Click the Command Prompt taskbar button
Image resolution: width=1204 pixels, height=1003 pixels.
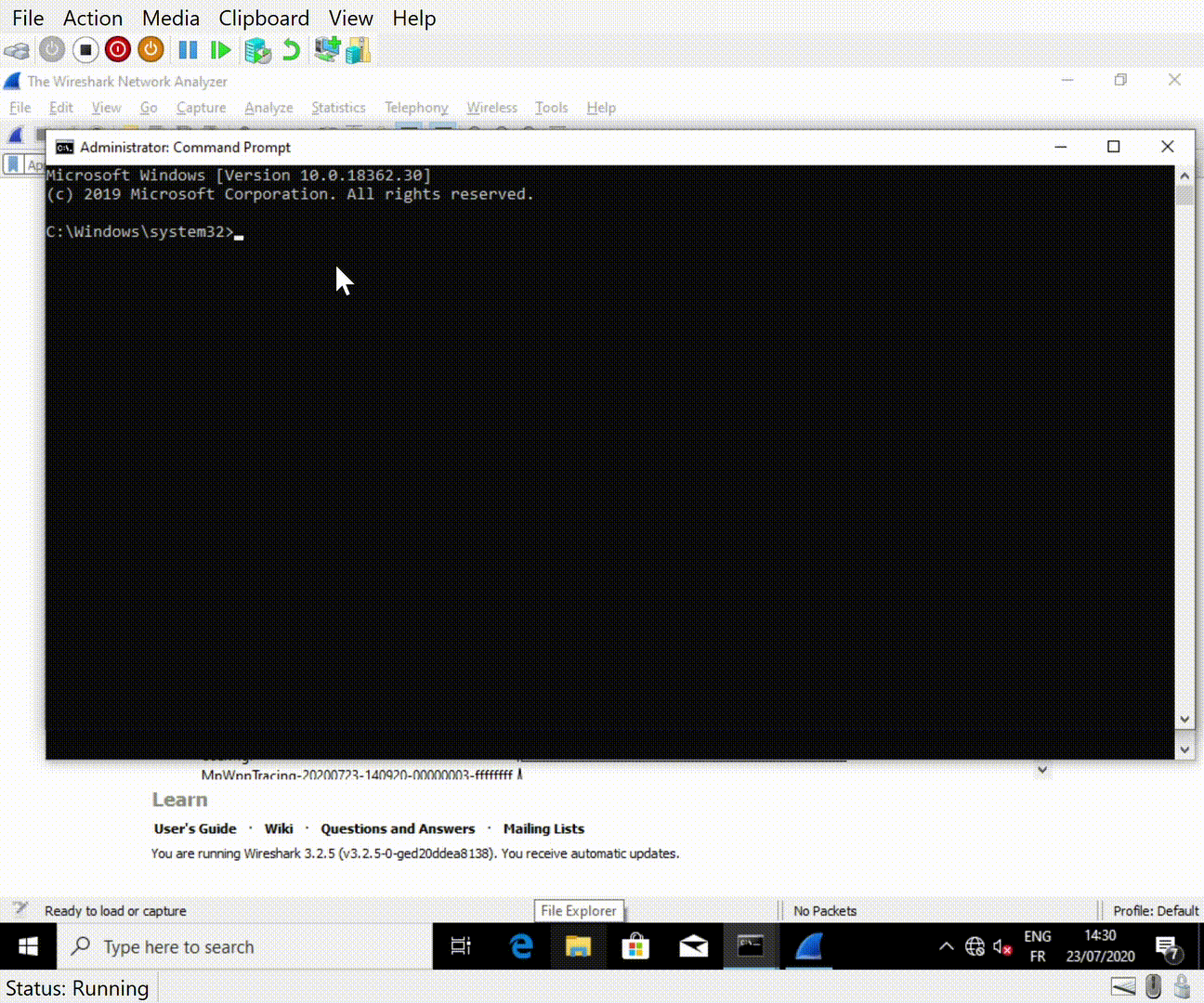coord(751,946)
